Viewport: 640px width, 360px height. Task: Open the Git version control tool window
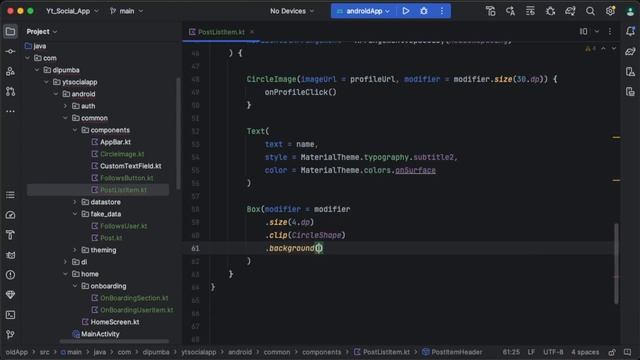point(10,335)
